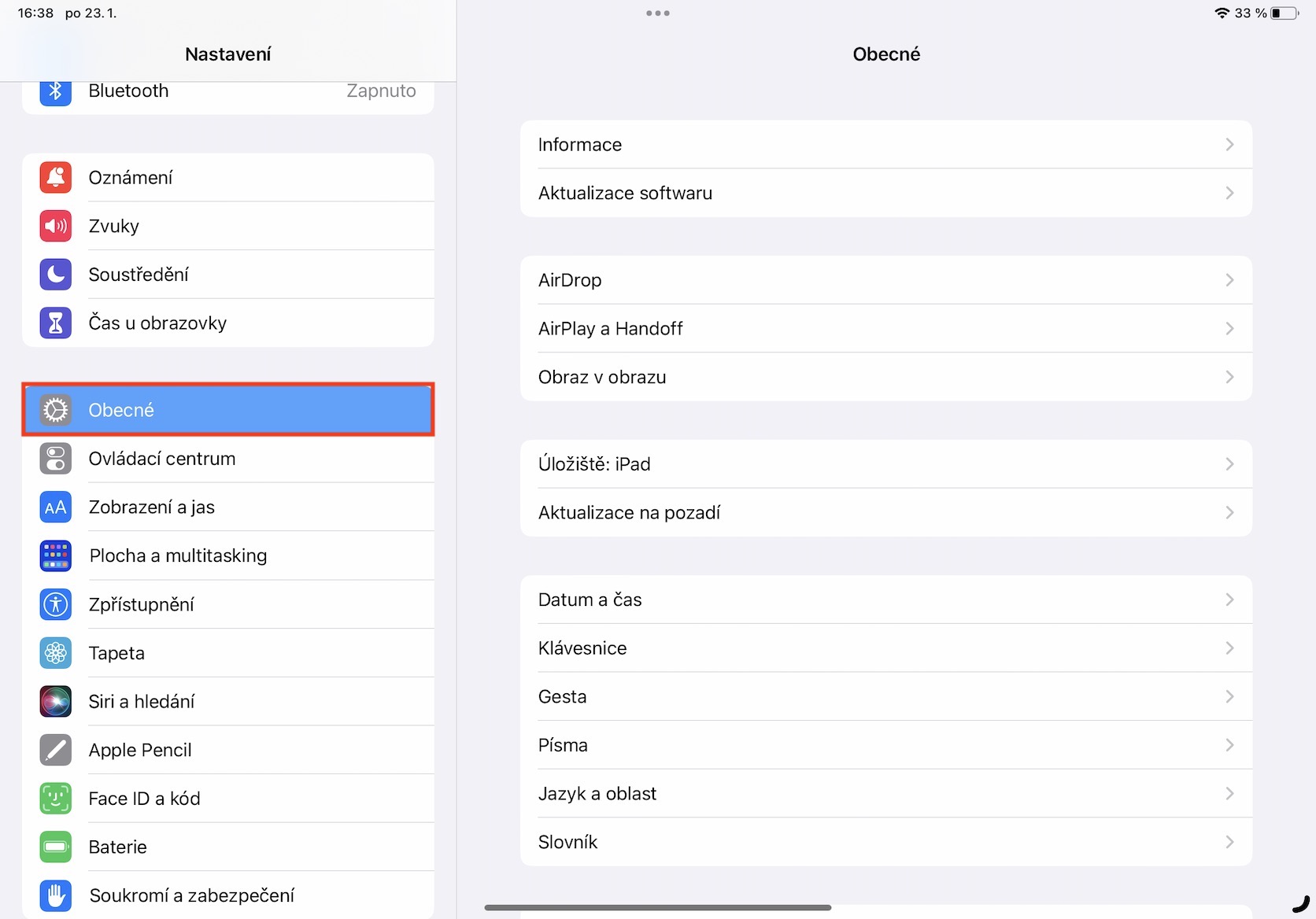Image resolution: width=1316 pixels, height=919 pixels.
Task: Tap the Tapeta flower icon
Action: [56, 653]
